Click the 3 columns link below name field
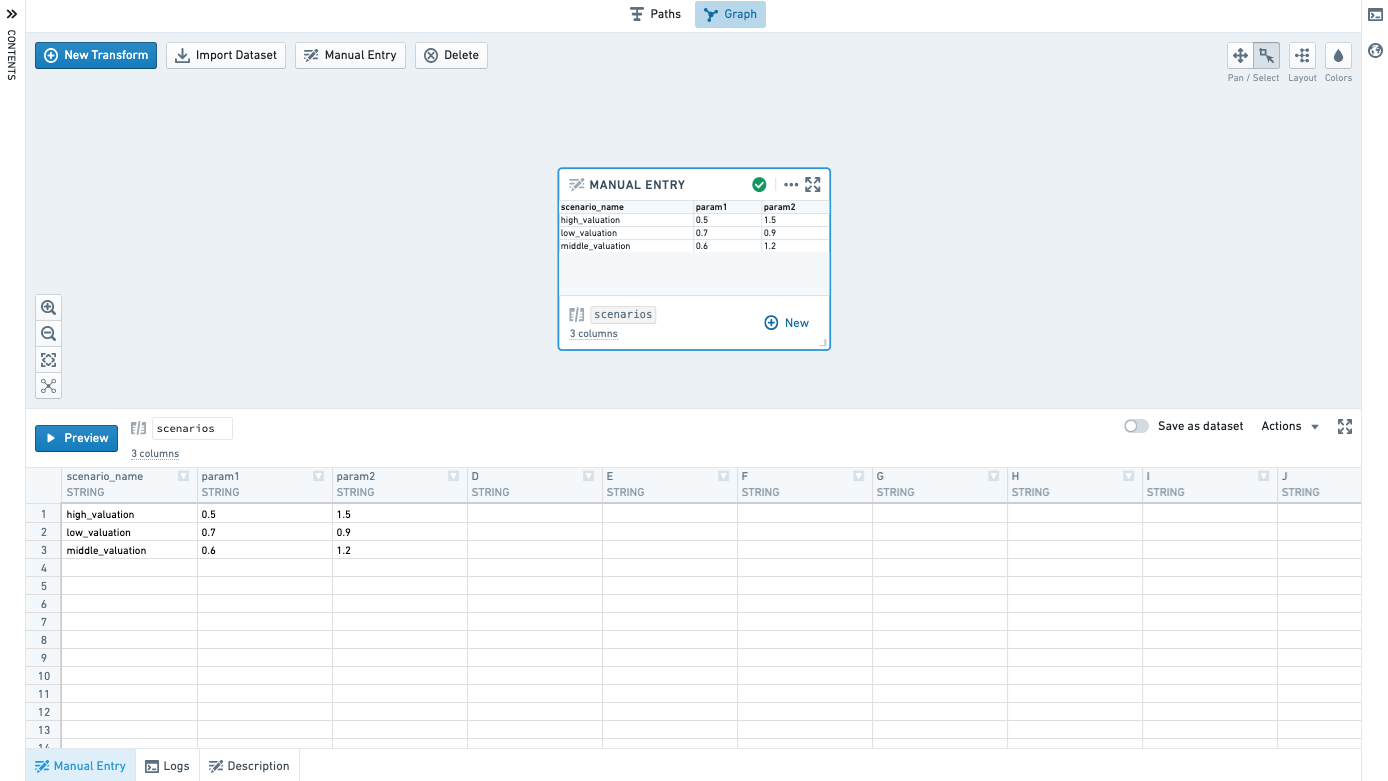The width and height of the screenshot is (1388, 781). tap(155, 454)
